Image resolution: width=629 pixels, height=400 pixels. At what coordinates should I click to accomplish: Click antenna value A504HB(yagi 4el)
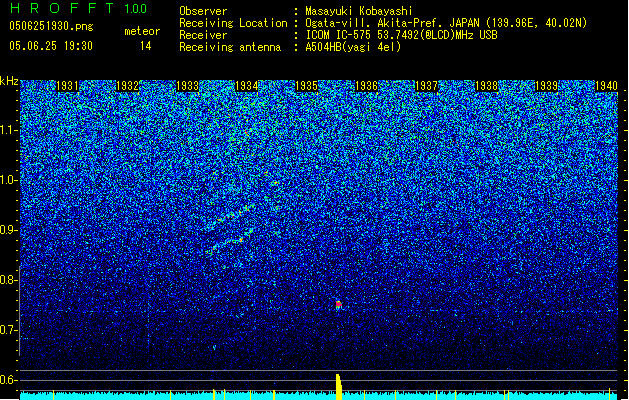click(x=353, y=47)
